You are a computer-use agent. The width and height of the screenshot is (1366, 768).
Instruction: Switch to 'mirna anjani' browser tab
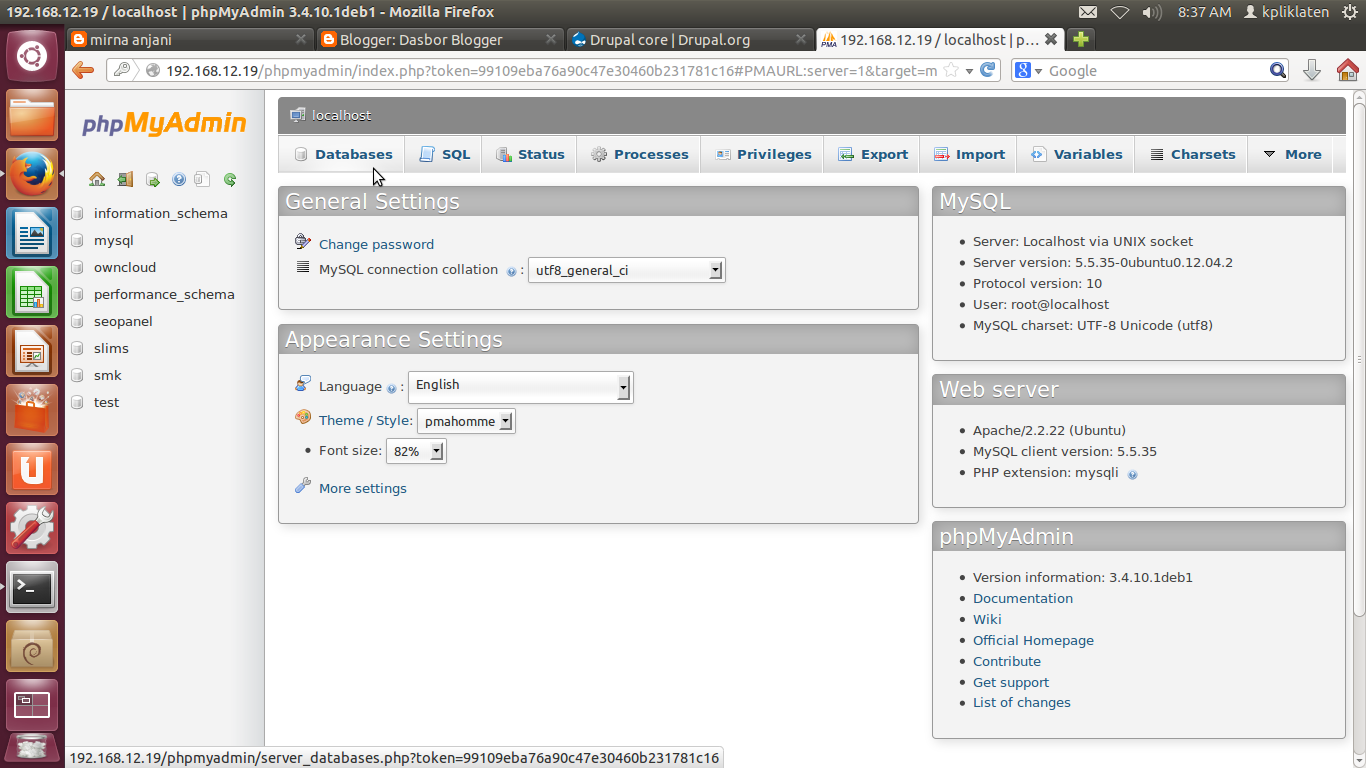coord(190,40)
